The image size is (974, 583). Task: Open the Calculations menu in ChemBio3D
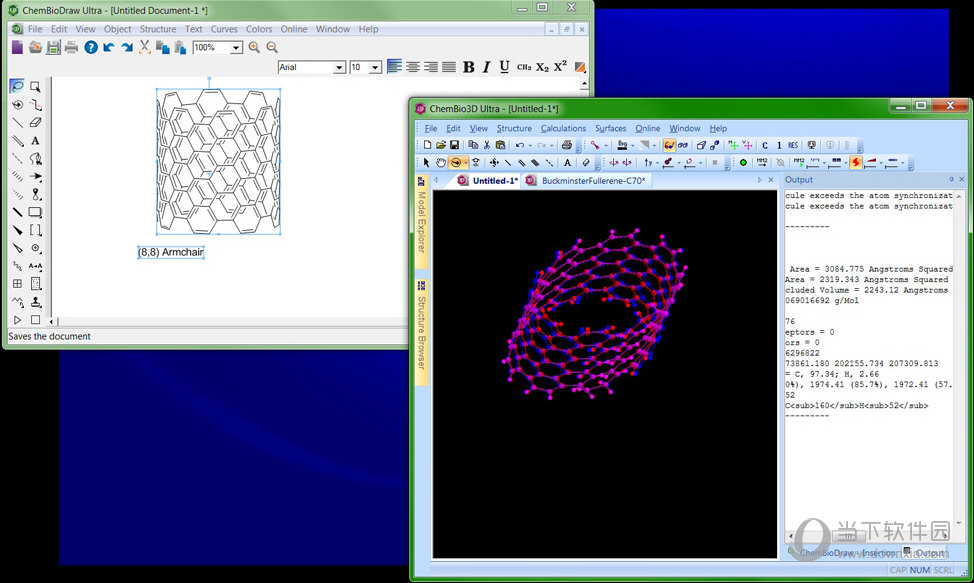[x=563, y=129]
